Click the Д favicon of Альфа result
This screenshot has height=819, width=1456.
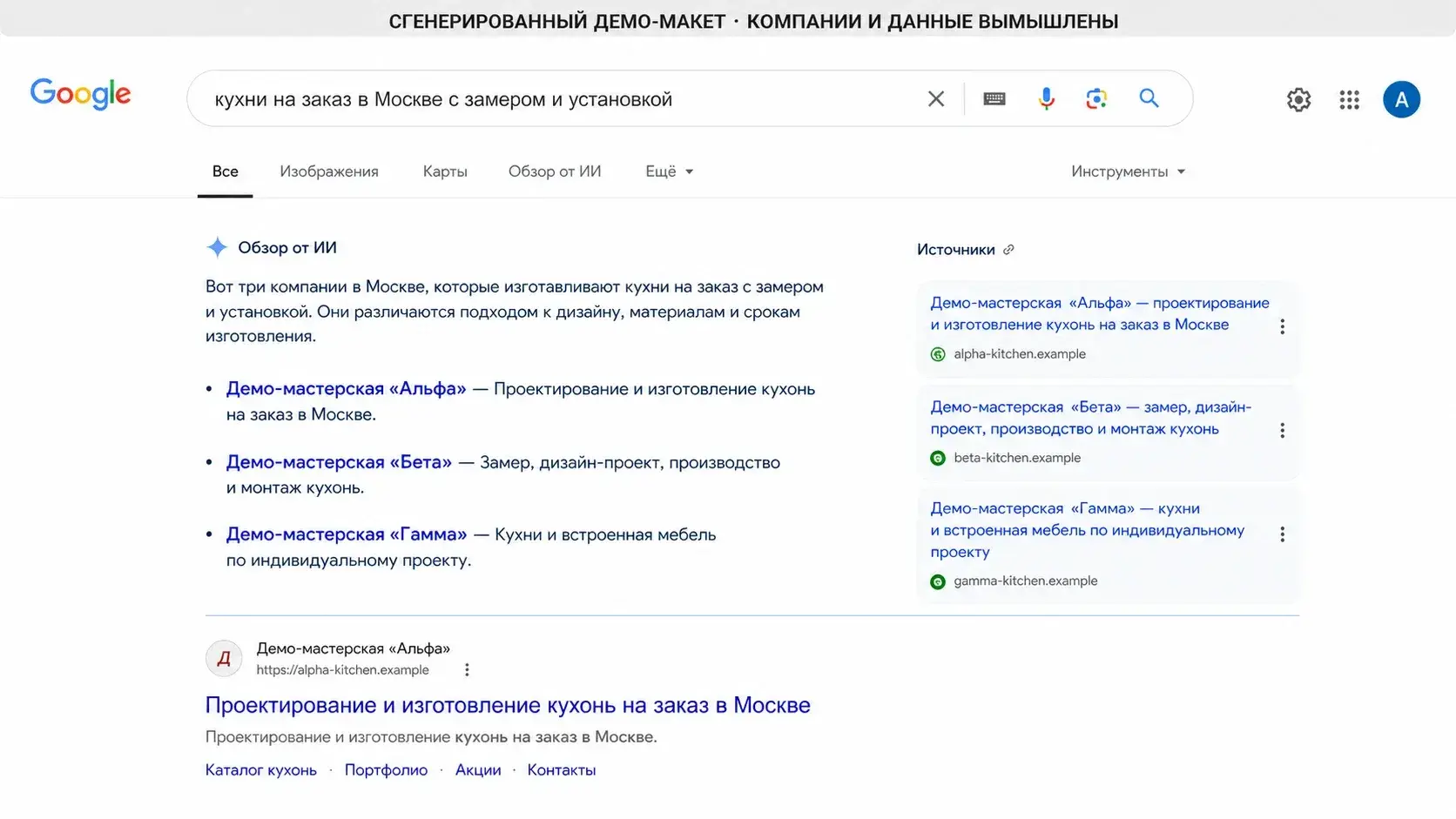pyautogui.click(x=224, y=659)
